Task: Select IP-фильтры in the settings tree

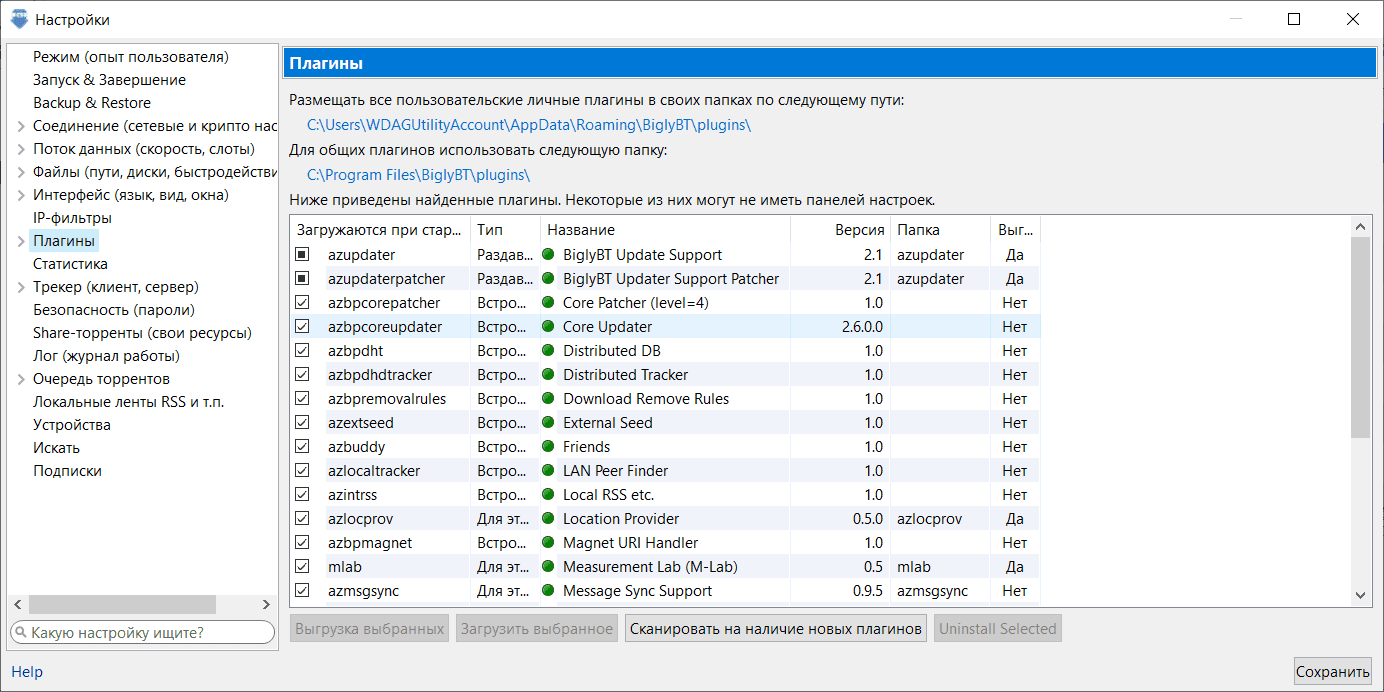Action: (x=72, y=218)
